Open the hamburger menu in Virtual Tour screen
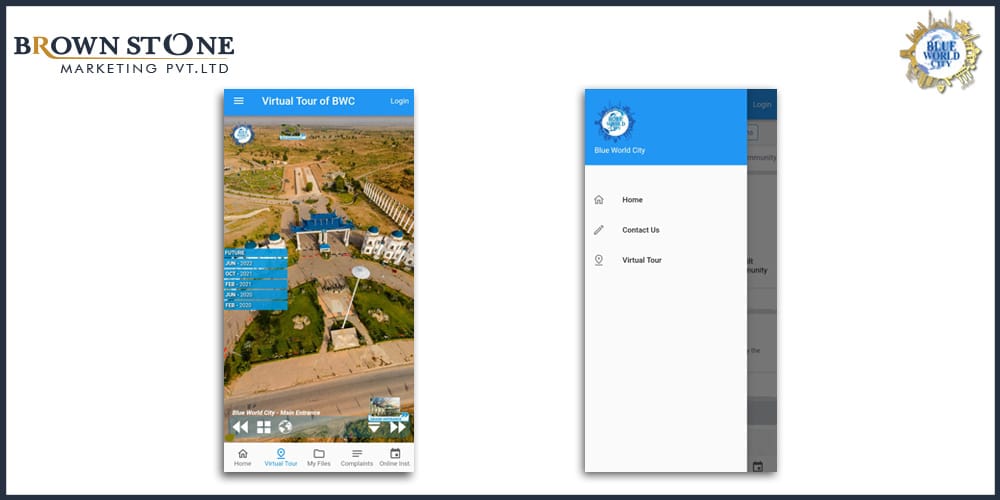1000x500 pixels. (x=239, y=101)
